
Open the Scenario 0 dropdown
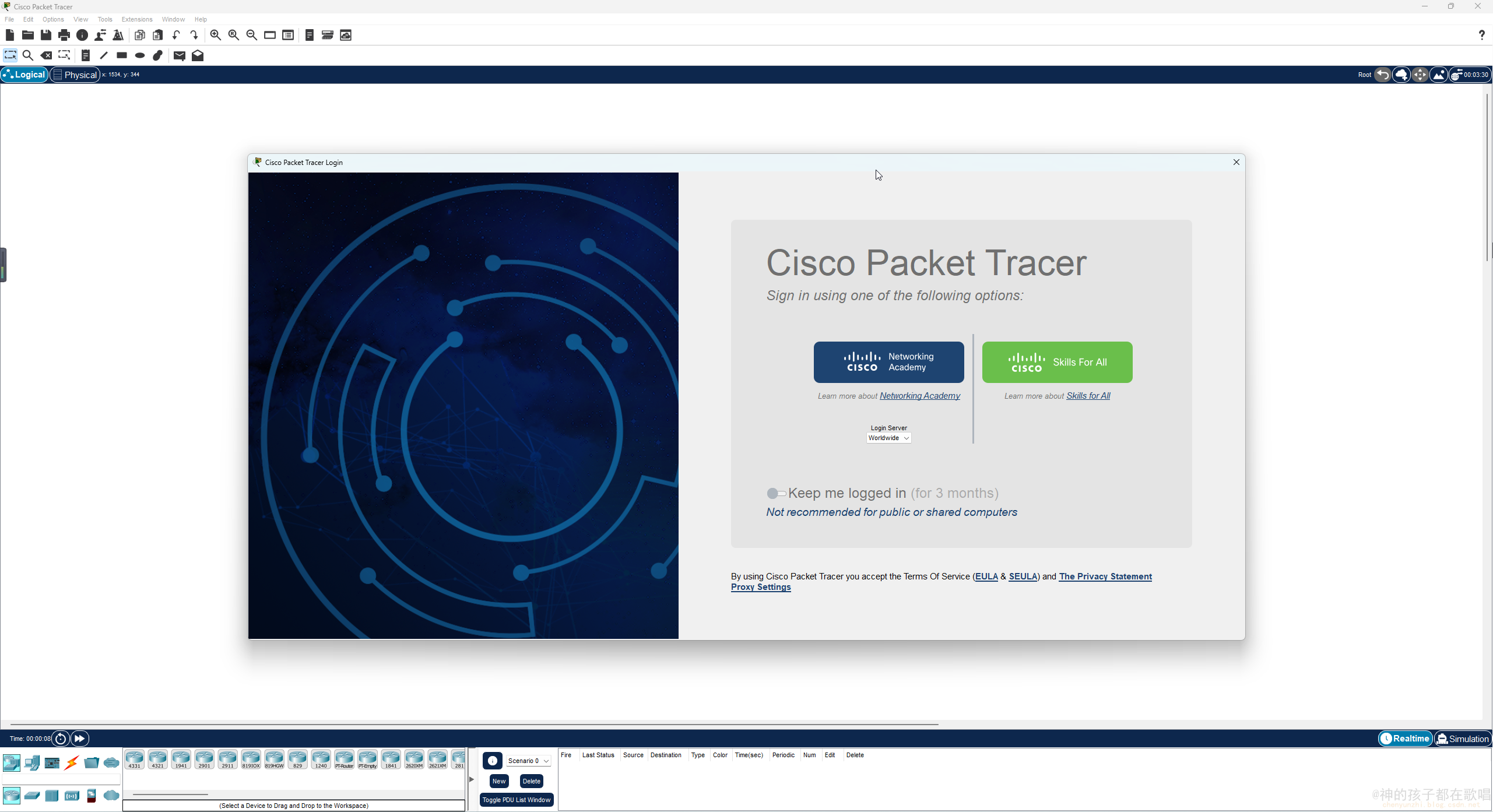[x=528, y=761]
